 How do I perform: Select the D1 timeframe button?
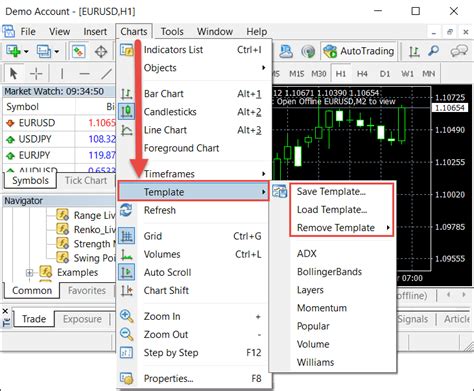[x=385, y=73]
